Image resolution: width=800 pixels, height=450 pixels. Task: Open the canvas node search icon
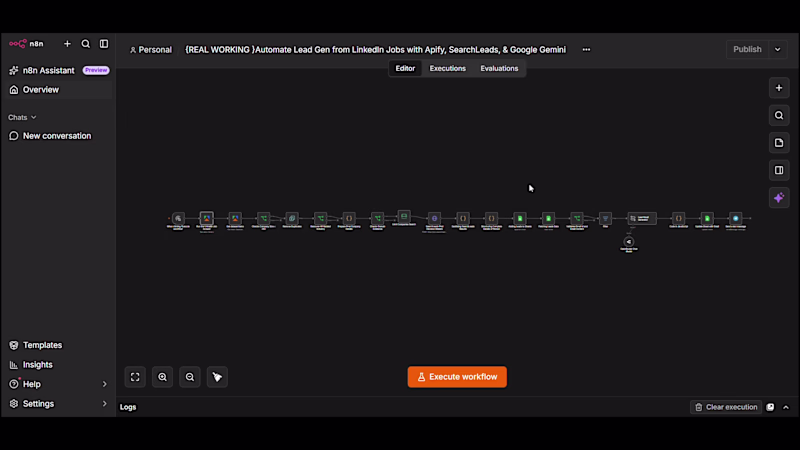tap(779, 116)
